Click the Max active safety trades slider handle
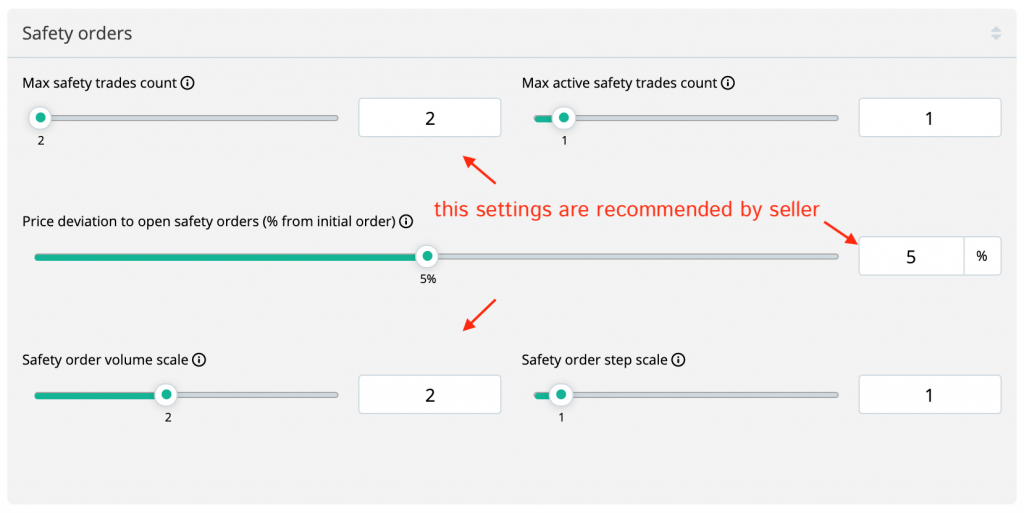This screenshot has height=513, width=1024. (x=563, y=118)
